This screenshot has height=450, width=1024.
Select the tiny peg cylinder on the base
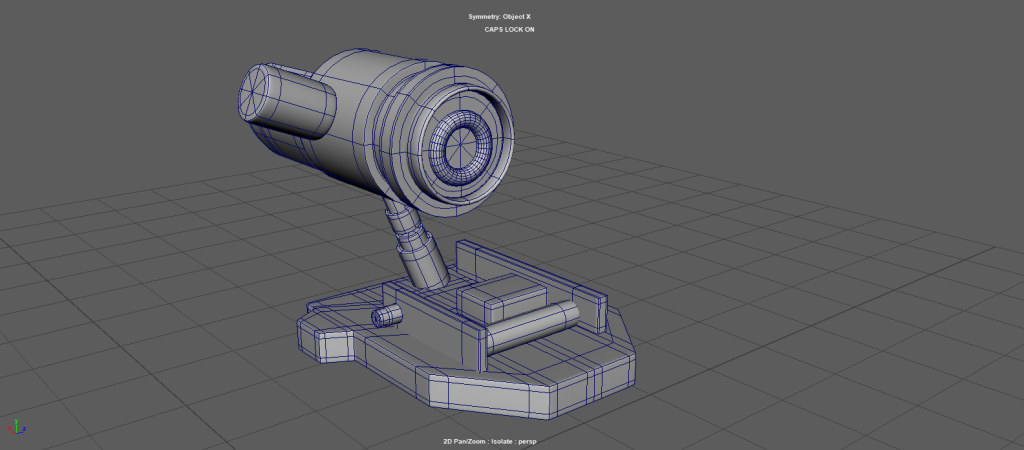[387, 316]
